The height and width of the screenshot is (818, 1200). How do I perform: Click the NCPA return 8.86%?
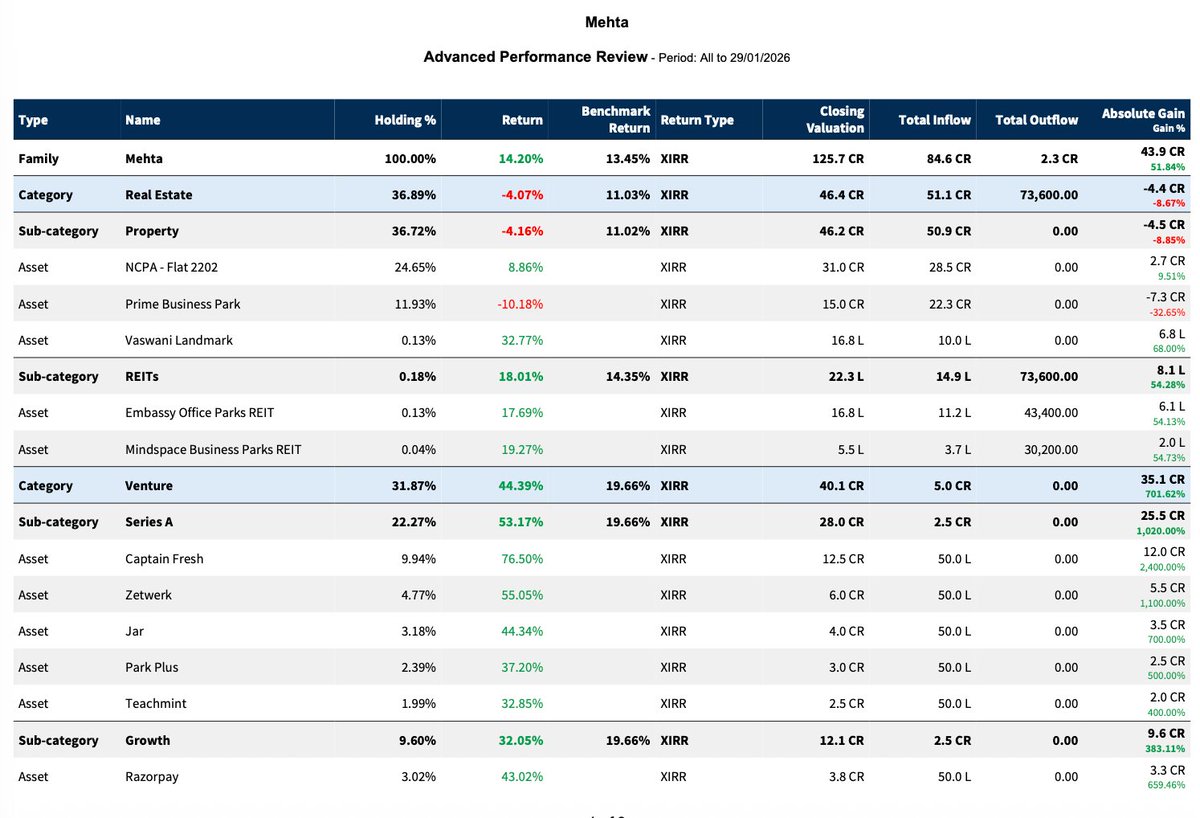click(526, 267)
